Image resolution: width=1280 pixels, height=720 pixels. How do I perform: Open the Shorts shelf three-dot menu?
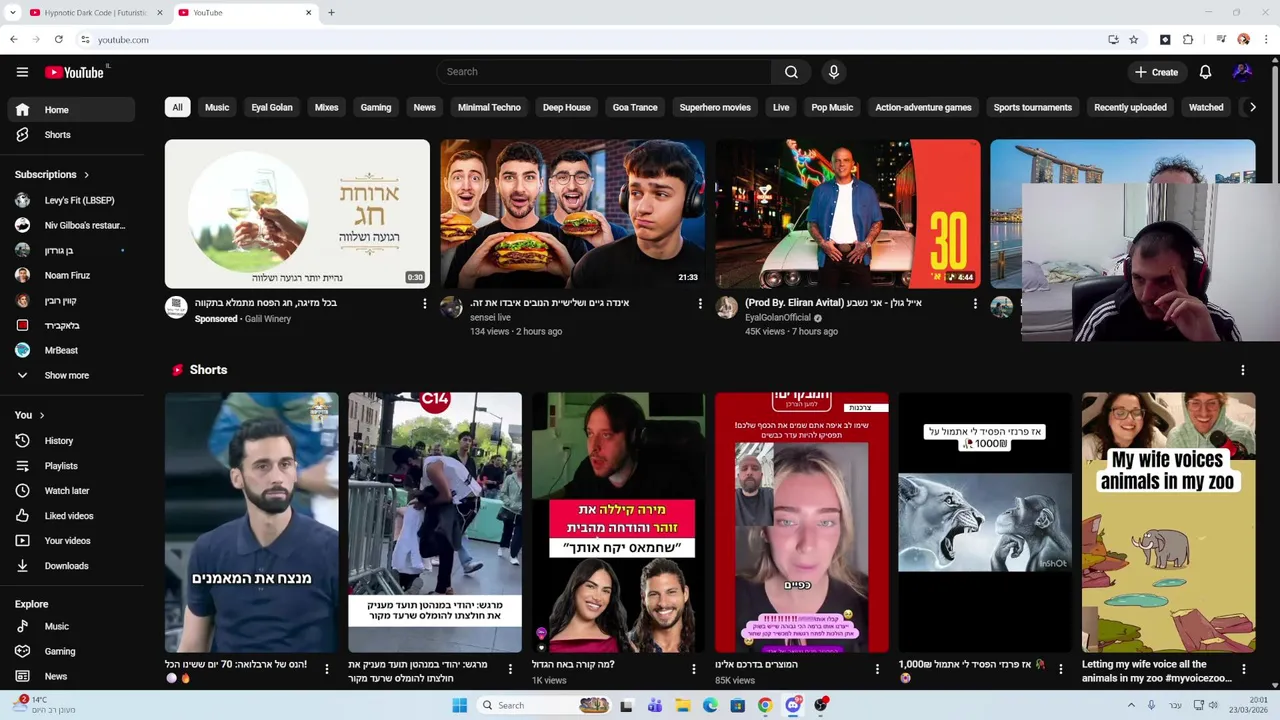(1243, 370)
